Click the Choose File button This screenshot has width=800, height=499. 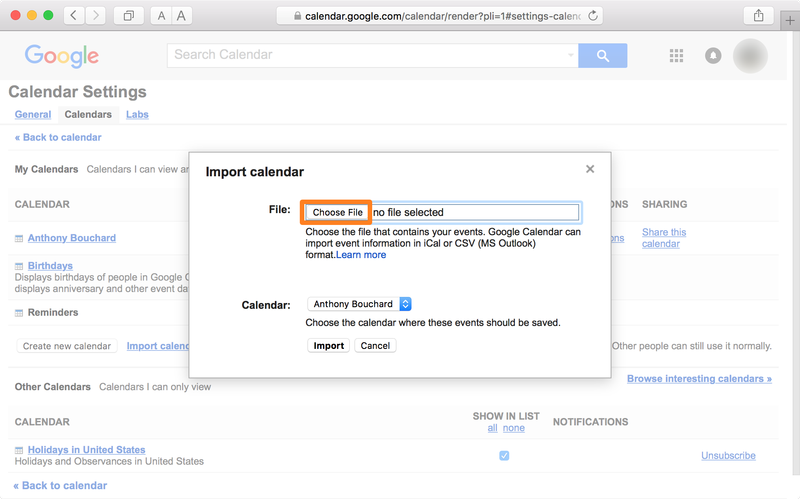coord(337,212)
